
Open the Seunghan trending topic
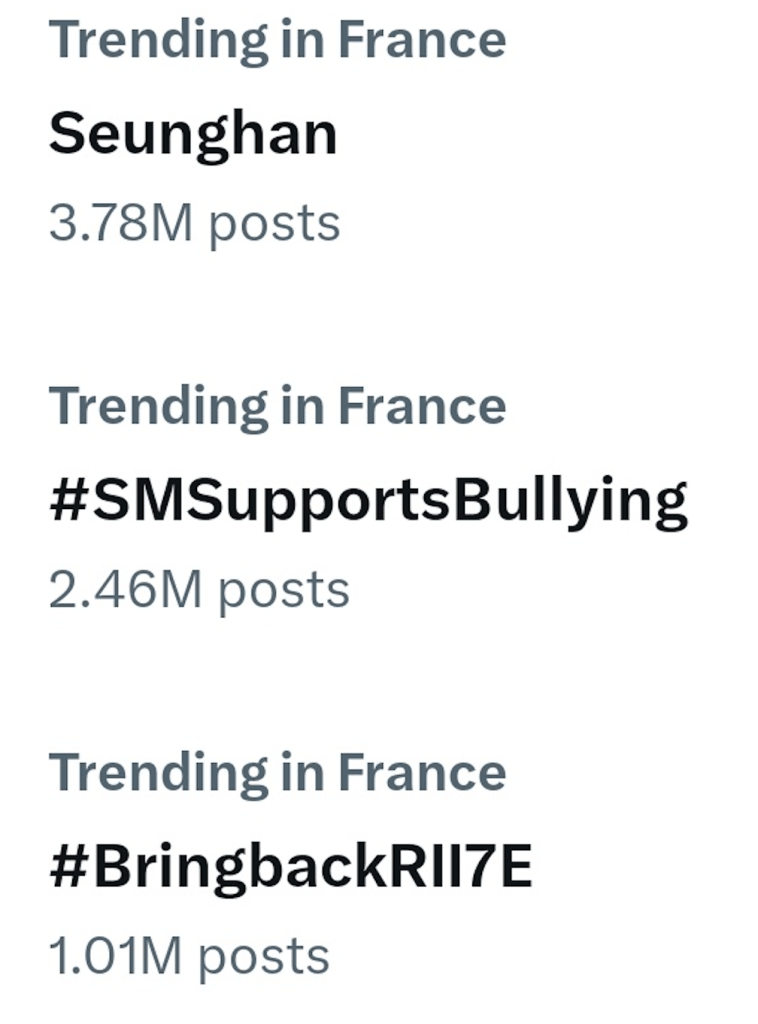193,134
